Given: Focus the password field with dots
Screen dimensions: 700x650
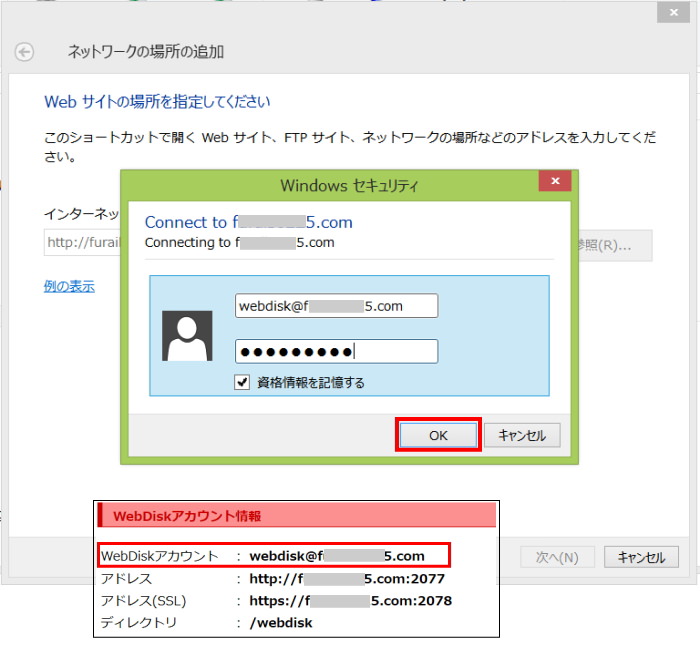Looking at the screenshot, I should point(336,351).
